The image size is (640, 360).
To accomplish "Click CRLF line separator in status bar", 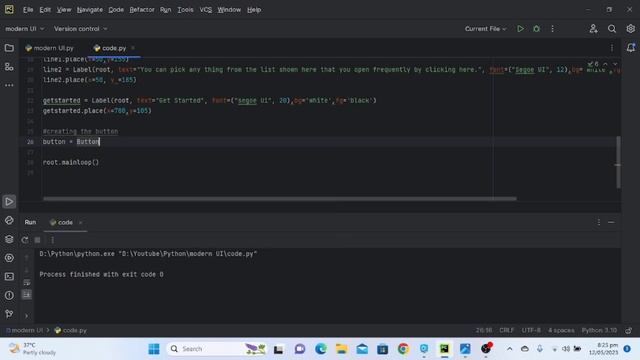I will pos(507,330).
